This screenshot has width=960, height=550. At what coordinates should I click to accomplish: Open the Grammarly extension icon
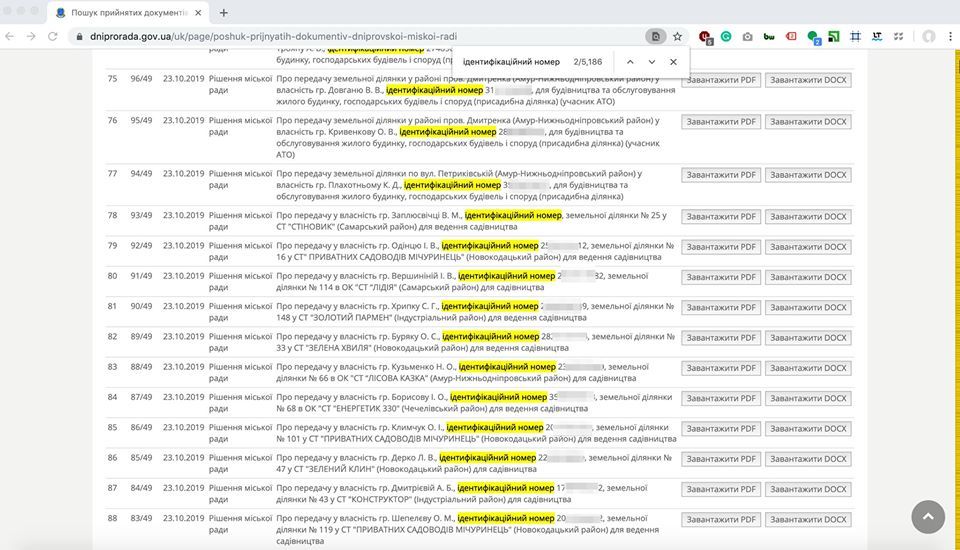(726, 36)
